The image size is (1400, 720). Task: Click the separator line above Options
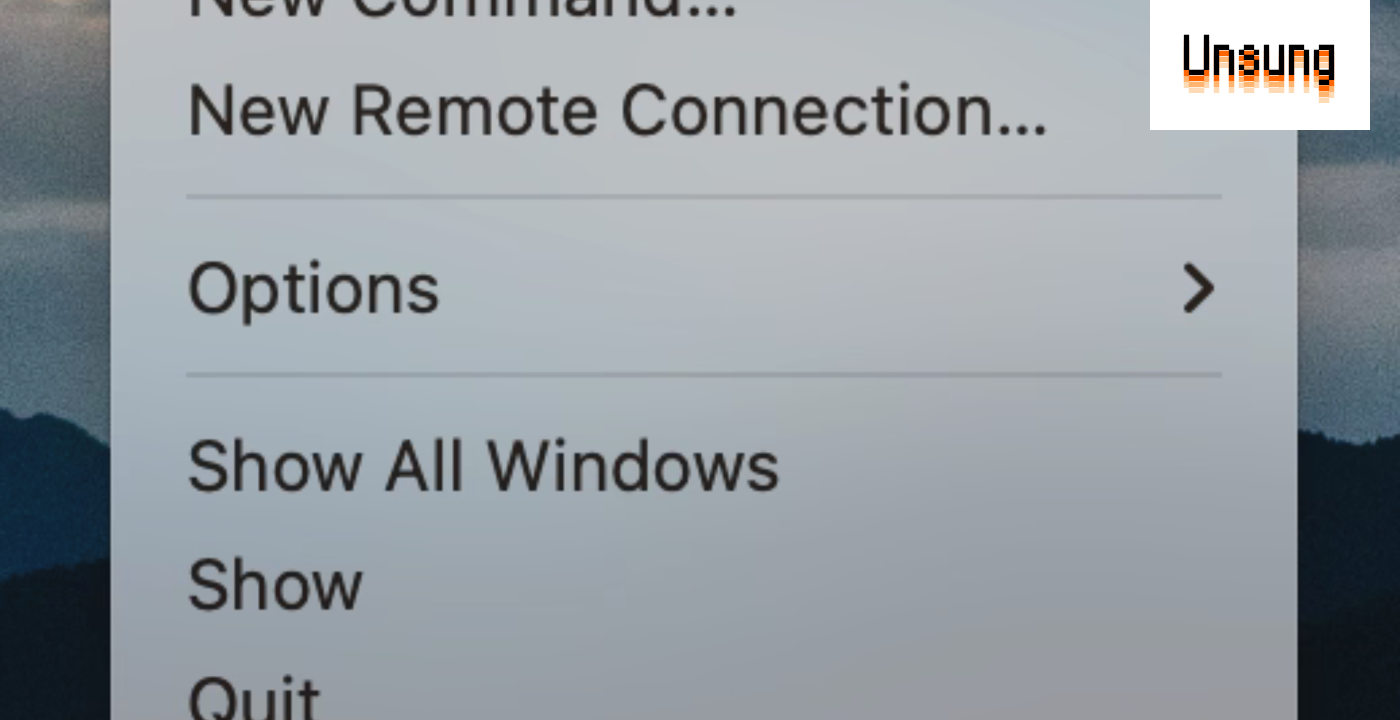[704, 197]
